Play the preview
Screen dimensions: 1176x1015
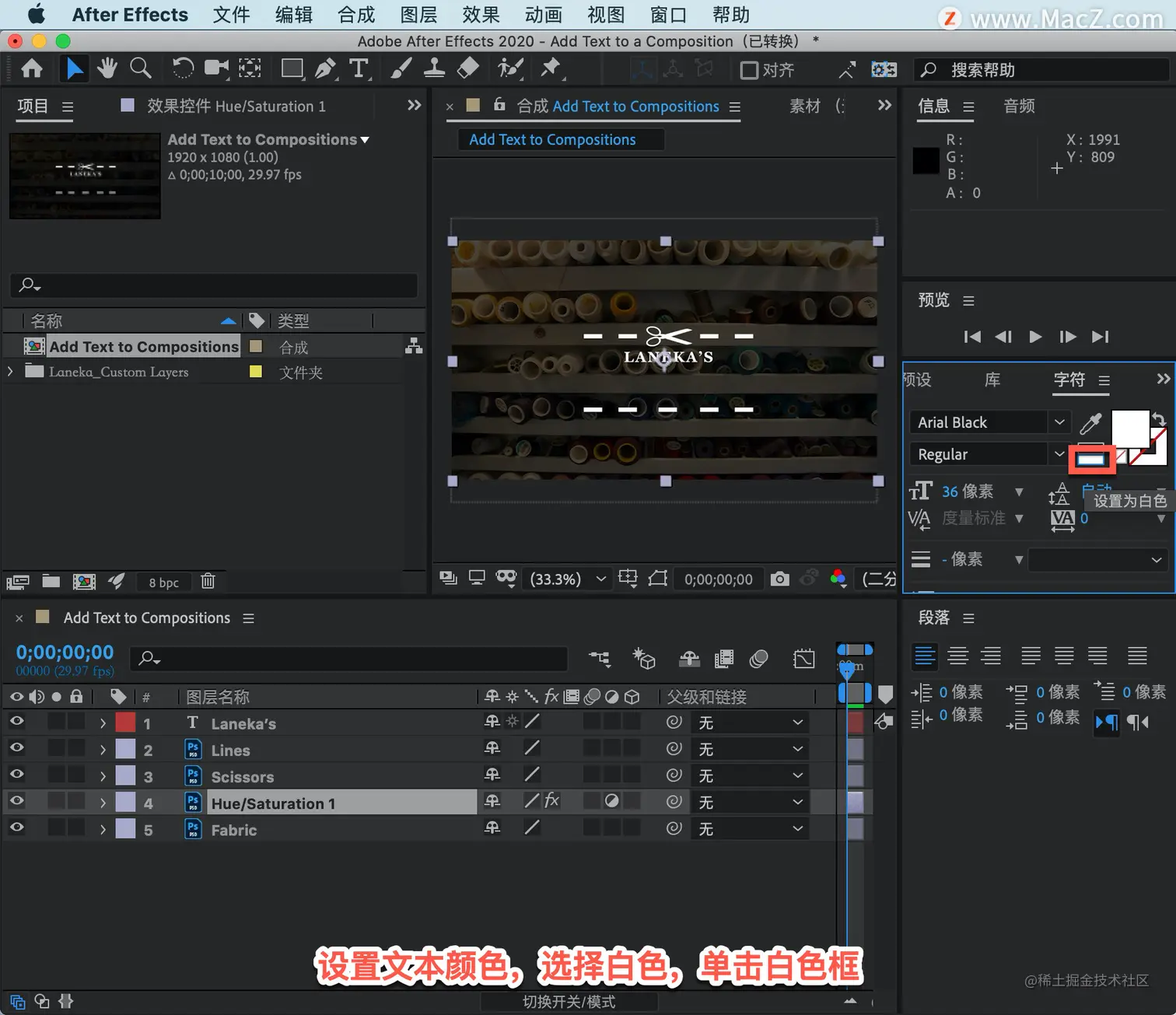tap(1035, 337)
